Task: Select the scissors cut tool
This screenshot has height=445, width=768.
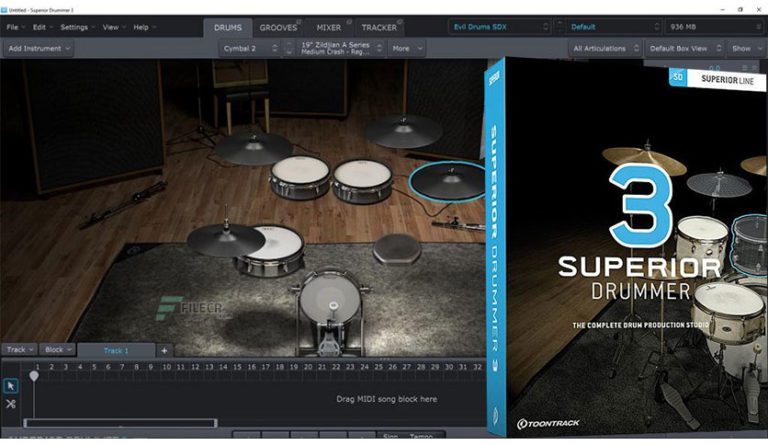Action: pyautogui.click(x=11, y=404)
